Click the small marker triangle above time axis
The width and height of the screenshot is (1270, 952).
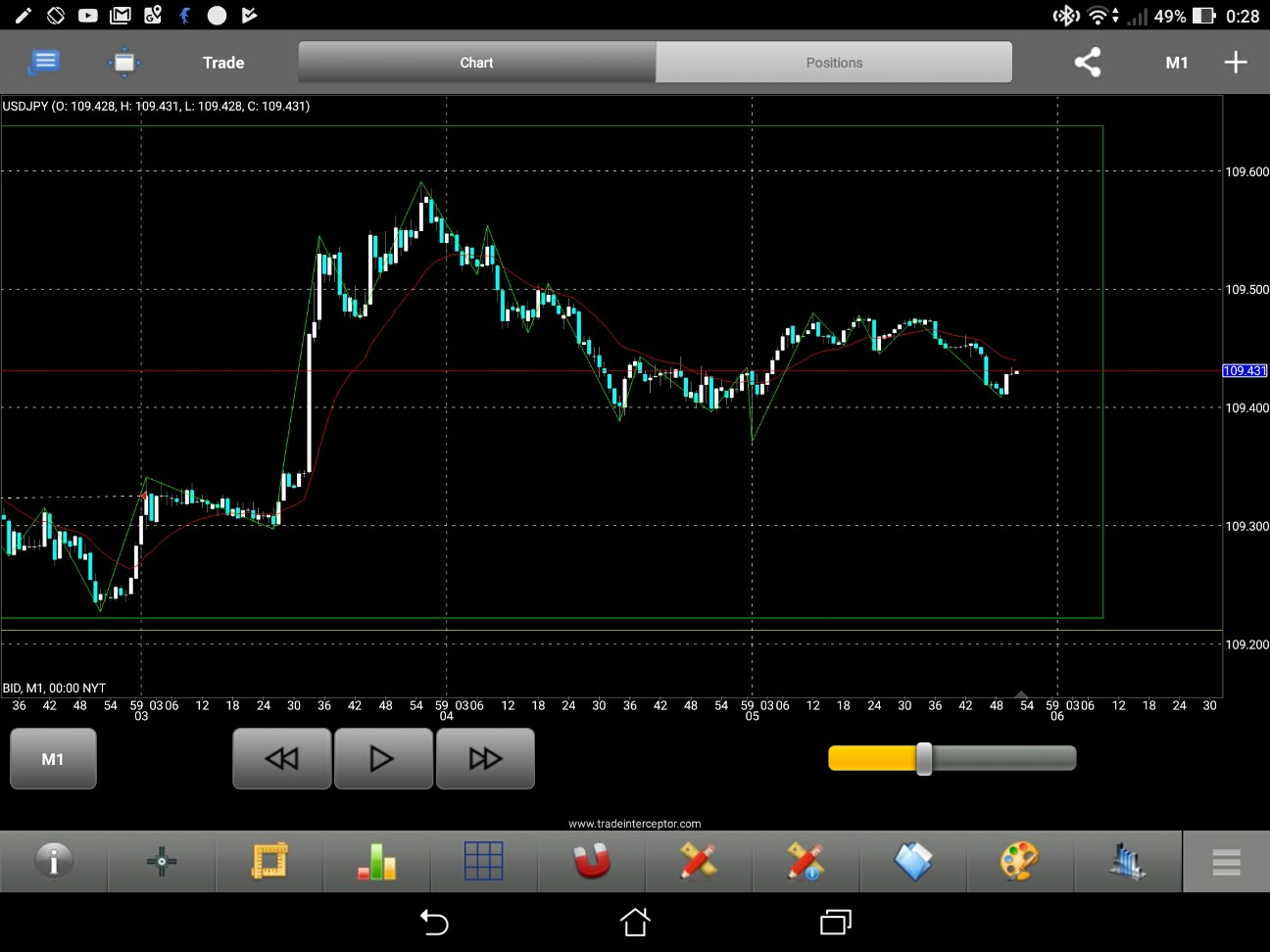[x=1021, y=694]
